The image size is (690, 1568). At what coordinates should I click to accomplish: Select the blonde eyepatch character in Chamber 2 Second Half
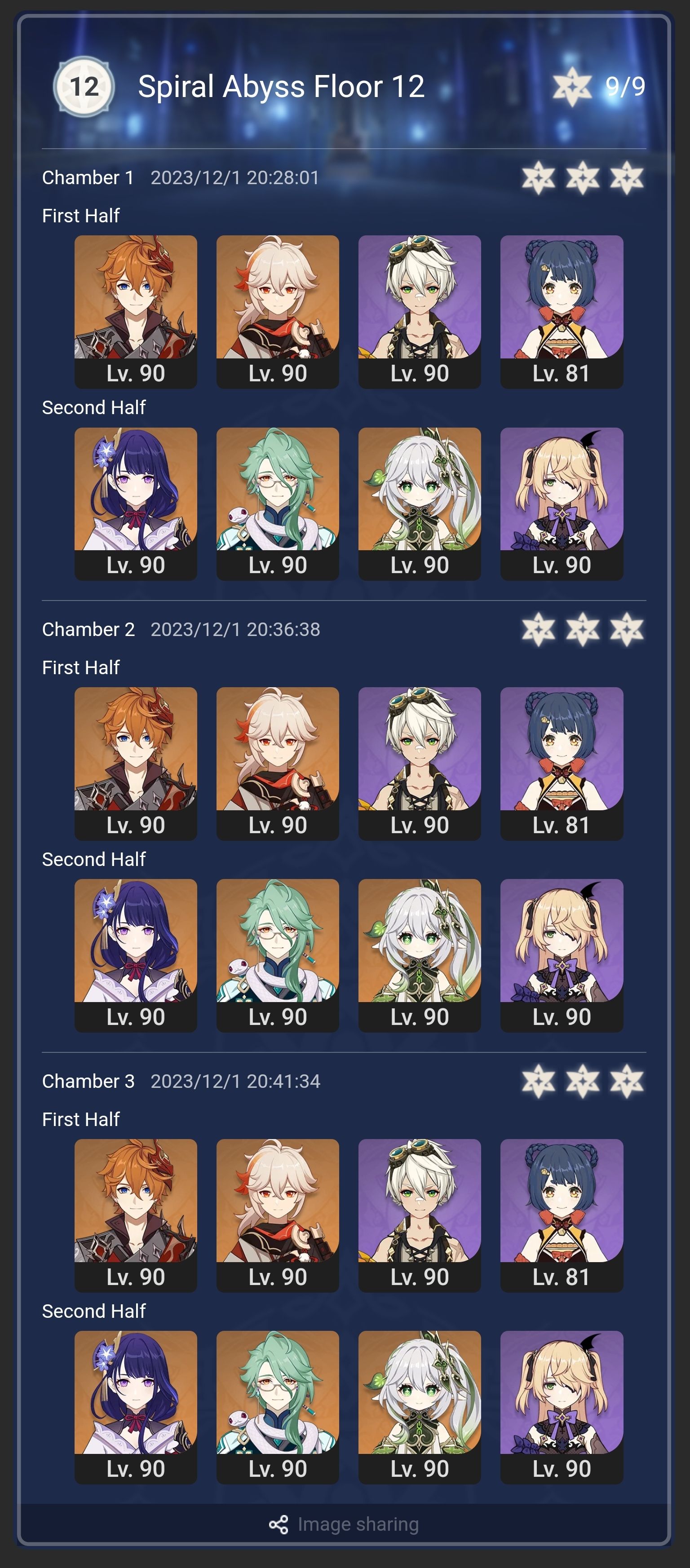point(562,955)
